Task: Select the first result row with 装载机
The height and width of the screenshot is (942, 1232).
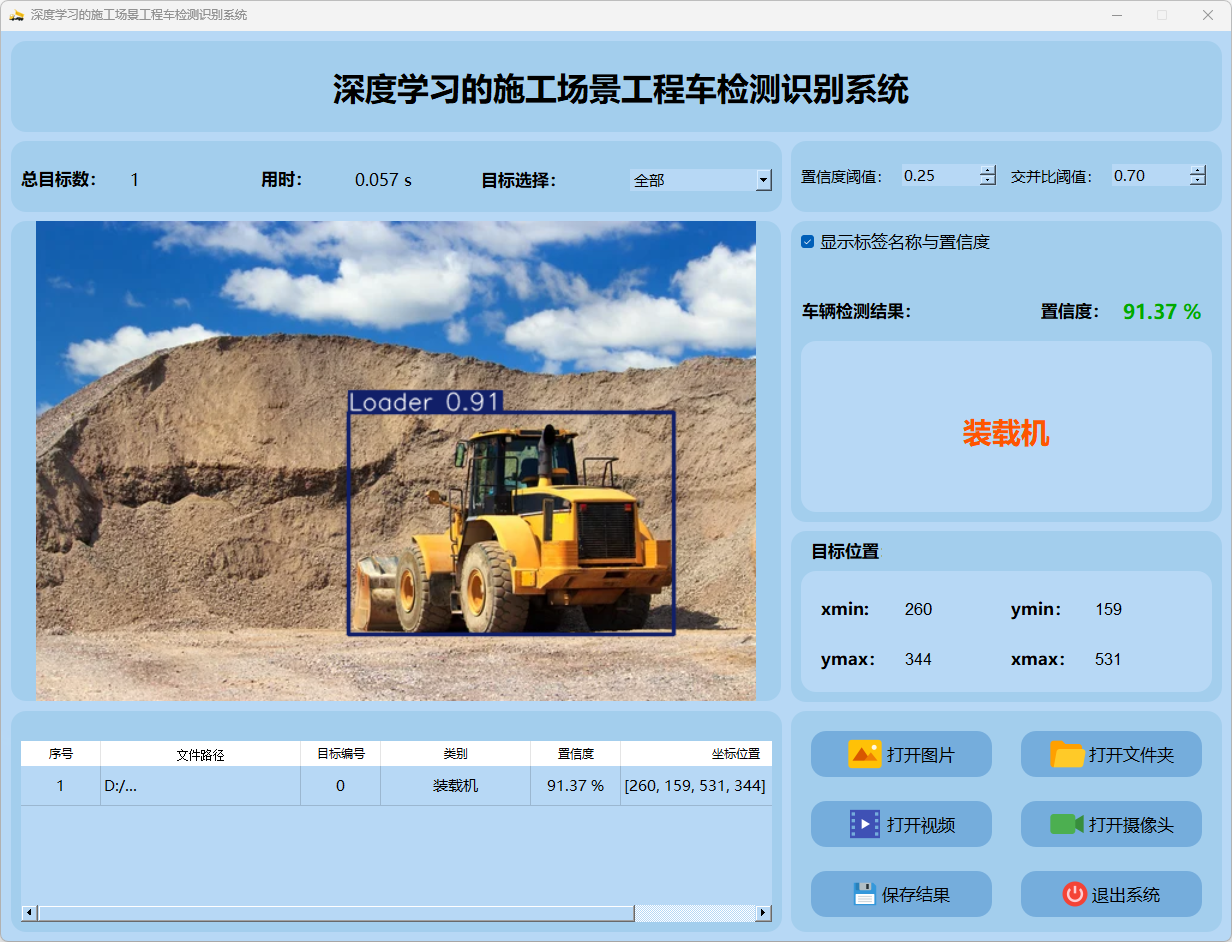Action: [455, 786]
